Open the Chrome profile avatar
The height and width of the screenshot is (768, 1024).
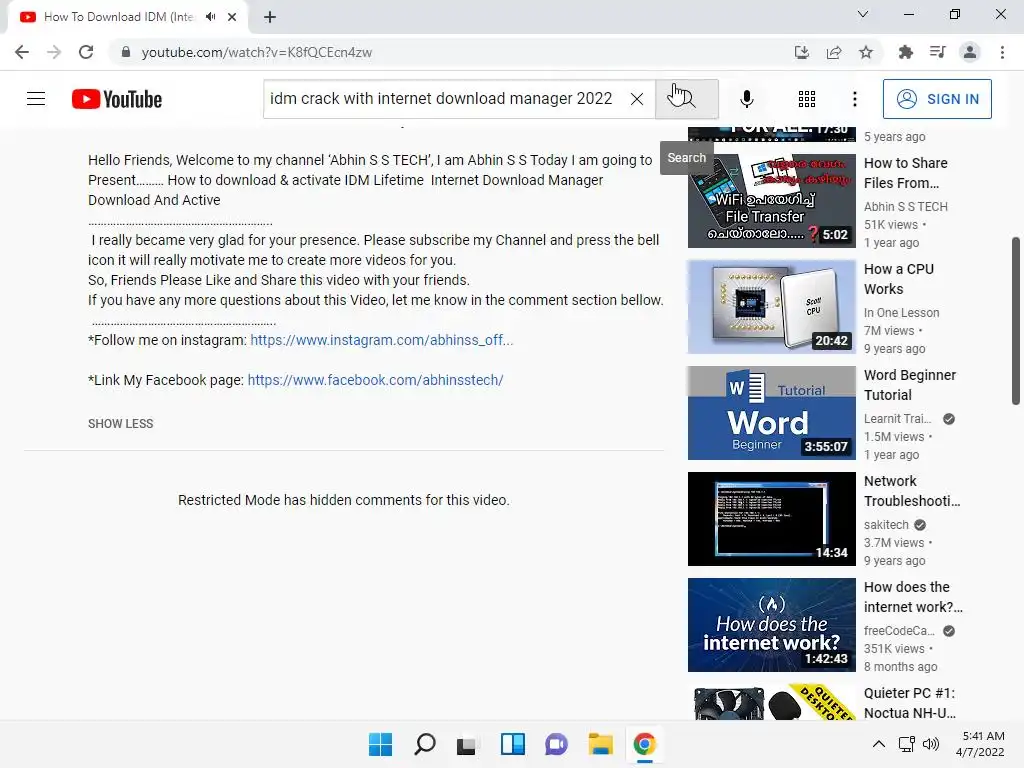pyautogui.click(x=970, y=52)
